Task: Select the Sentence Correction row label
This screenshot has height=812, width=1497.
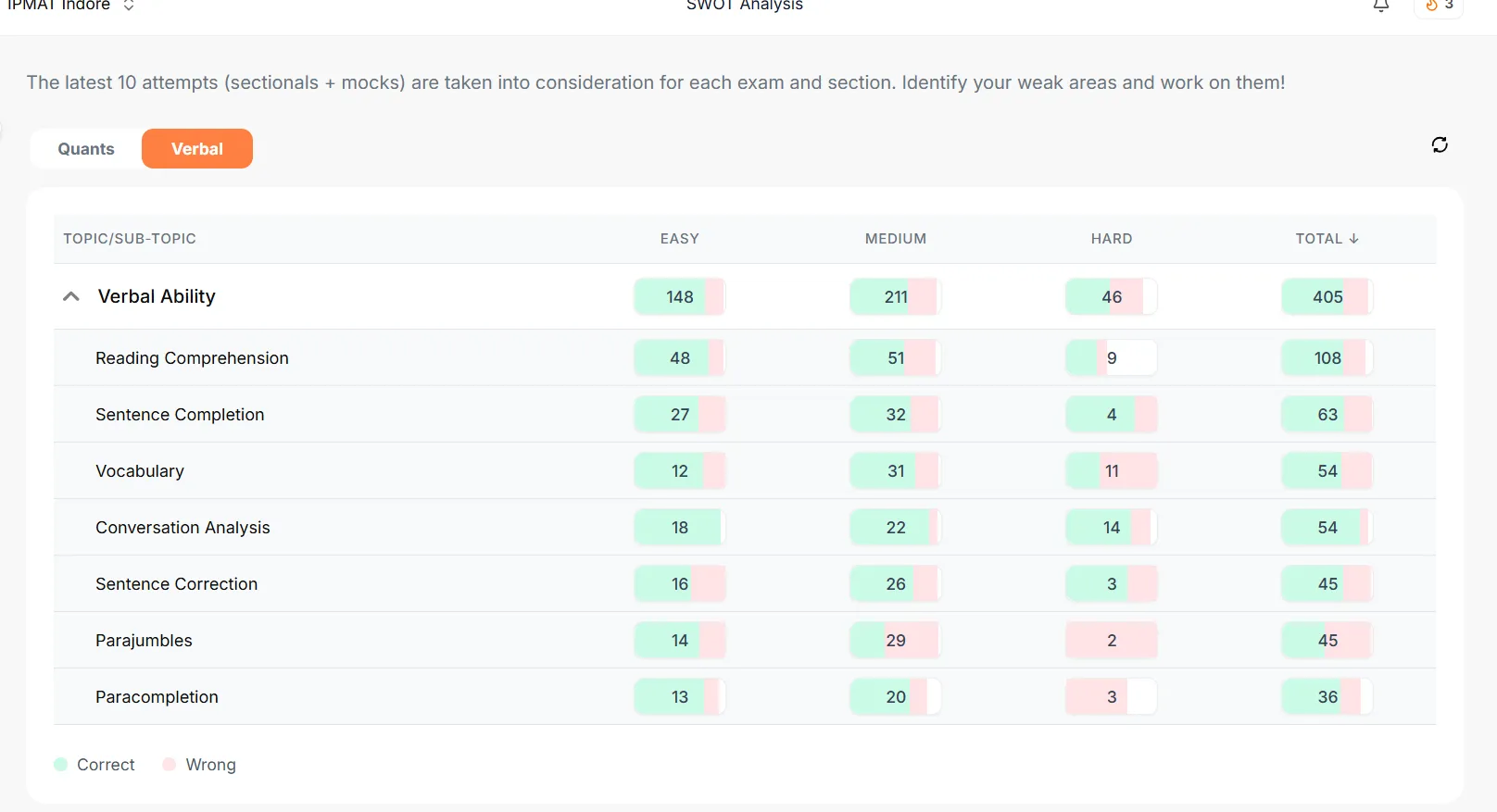Action: tap(176, 584)
